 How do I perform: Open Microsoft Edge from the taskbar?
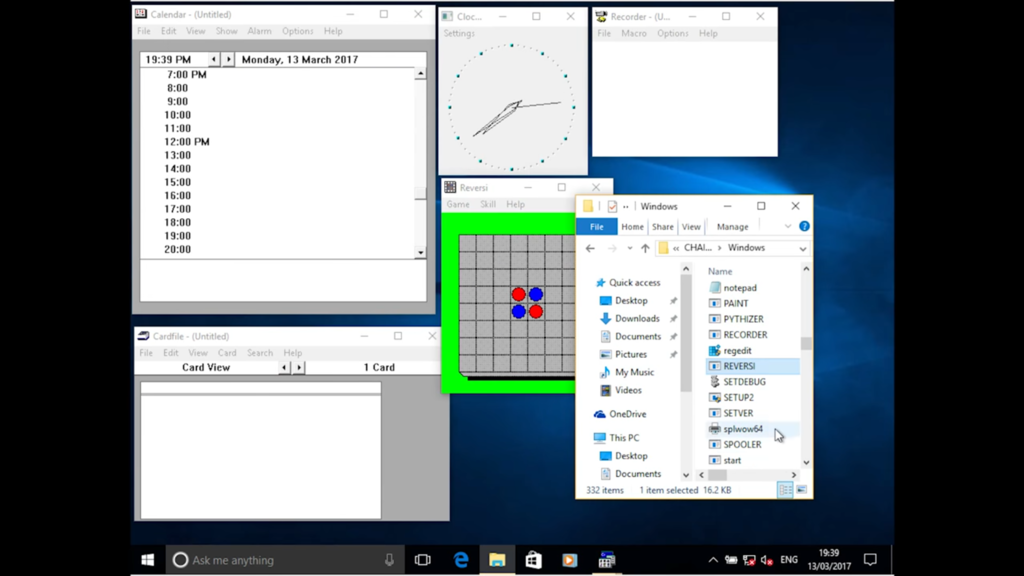[460, 560]
